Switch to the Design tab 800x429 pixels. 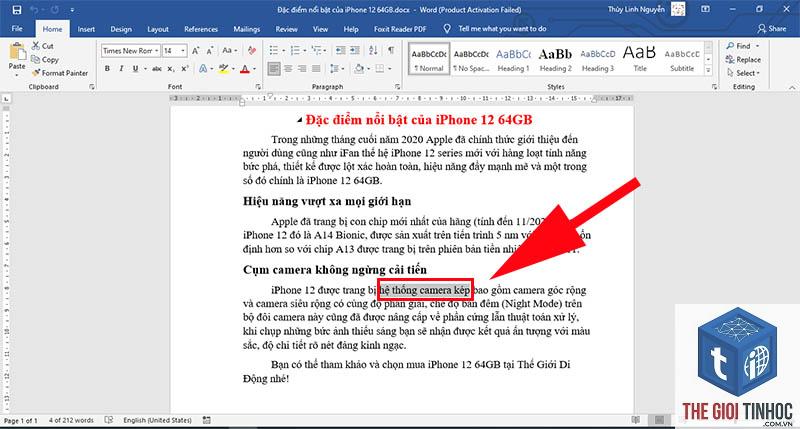121,29
